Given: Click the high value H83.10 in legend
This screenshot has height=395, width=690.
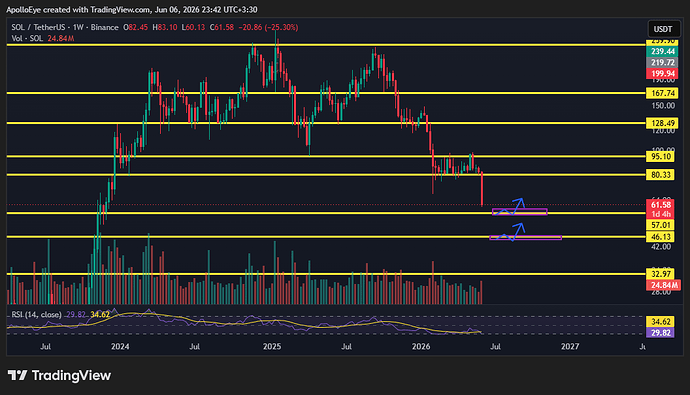Looking at the screenshot, I should (165, 27).
